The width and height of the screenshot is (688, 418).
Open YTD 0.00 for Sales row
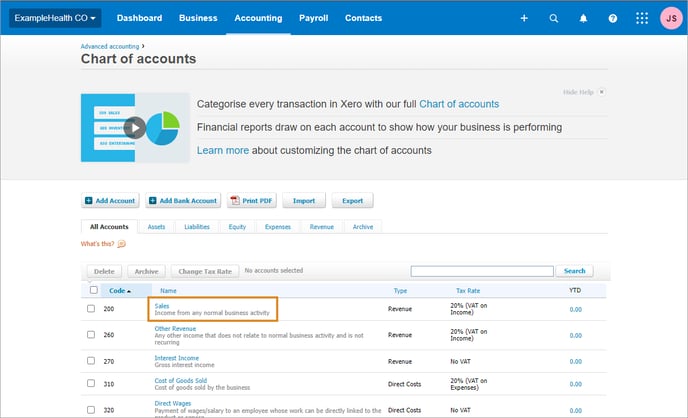pyautogui.click(x=576, y=309)
